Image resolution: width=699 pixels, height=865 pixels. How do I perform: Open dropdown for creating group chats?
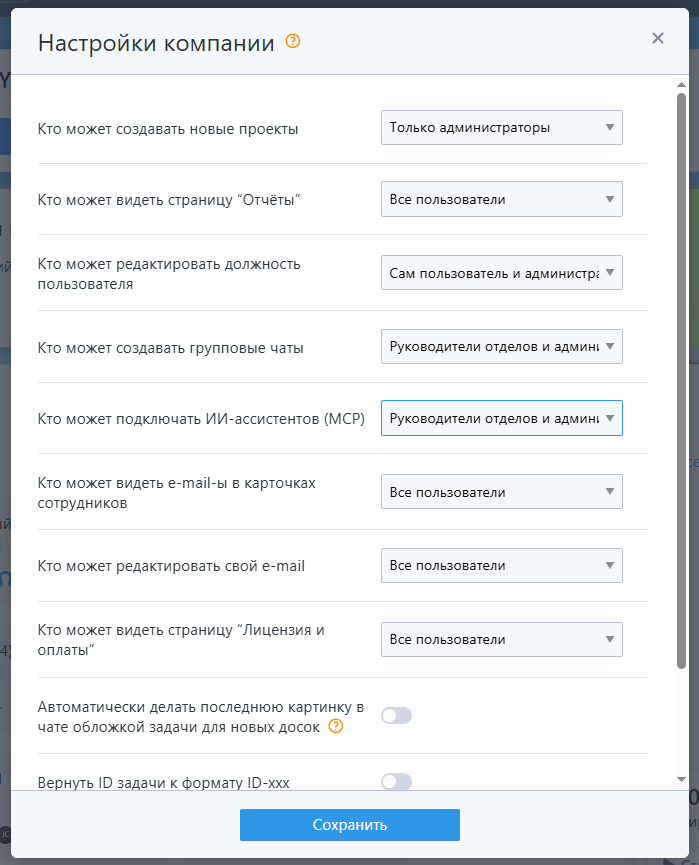[501, 346]
